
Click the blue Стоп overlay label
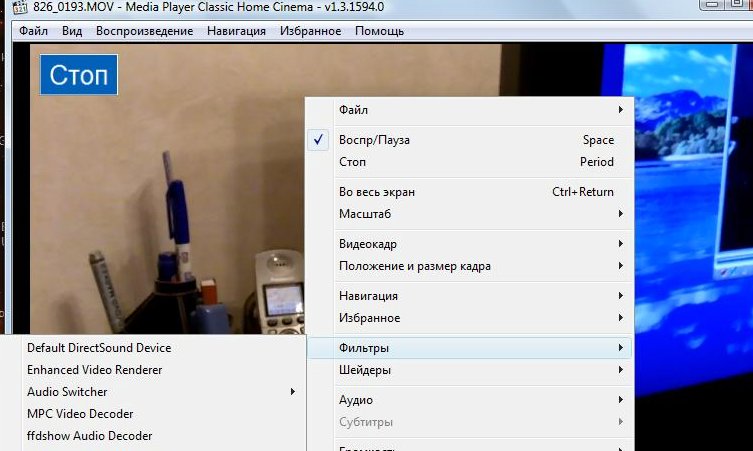coord(79,75)
